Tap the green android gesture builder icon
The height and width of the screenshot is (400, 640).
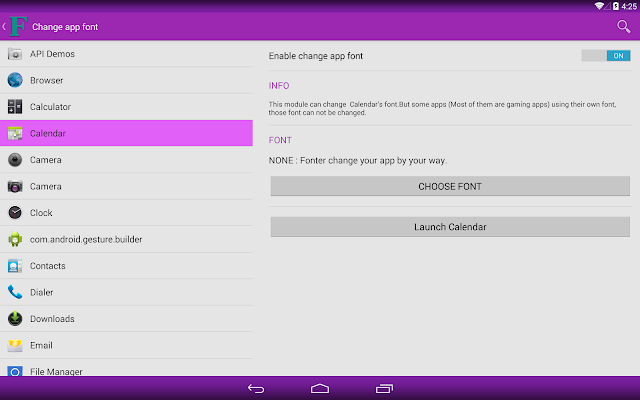click(x=15, y=239)
